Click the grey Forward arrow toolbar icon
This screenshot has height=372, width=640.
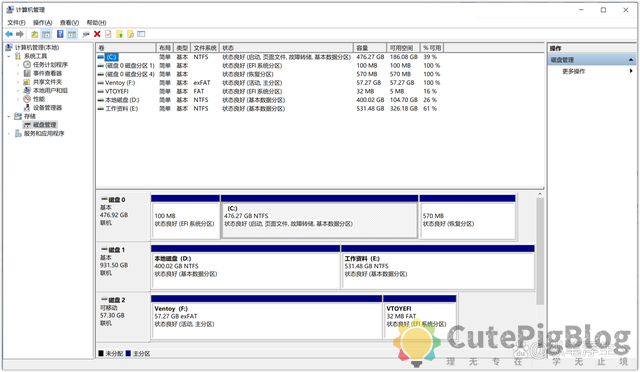[20, 34]
